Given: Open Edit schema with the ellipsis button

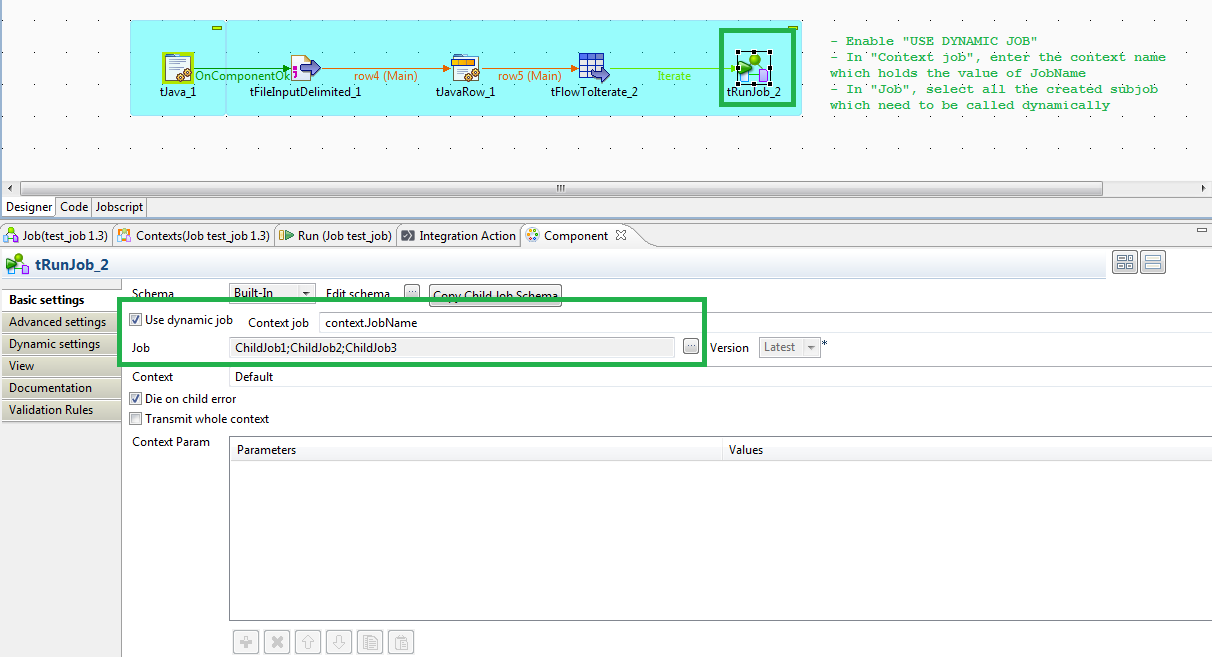Looking at the screenshot, I should coord(411,293).
